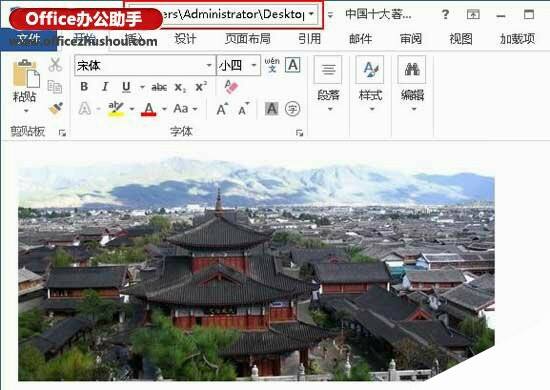This screenshot has width=550, height=390.
Task: Click the Subscript x₂ icon
Action: (x=180, y=87)
